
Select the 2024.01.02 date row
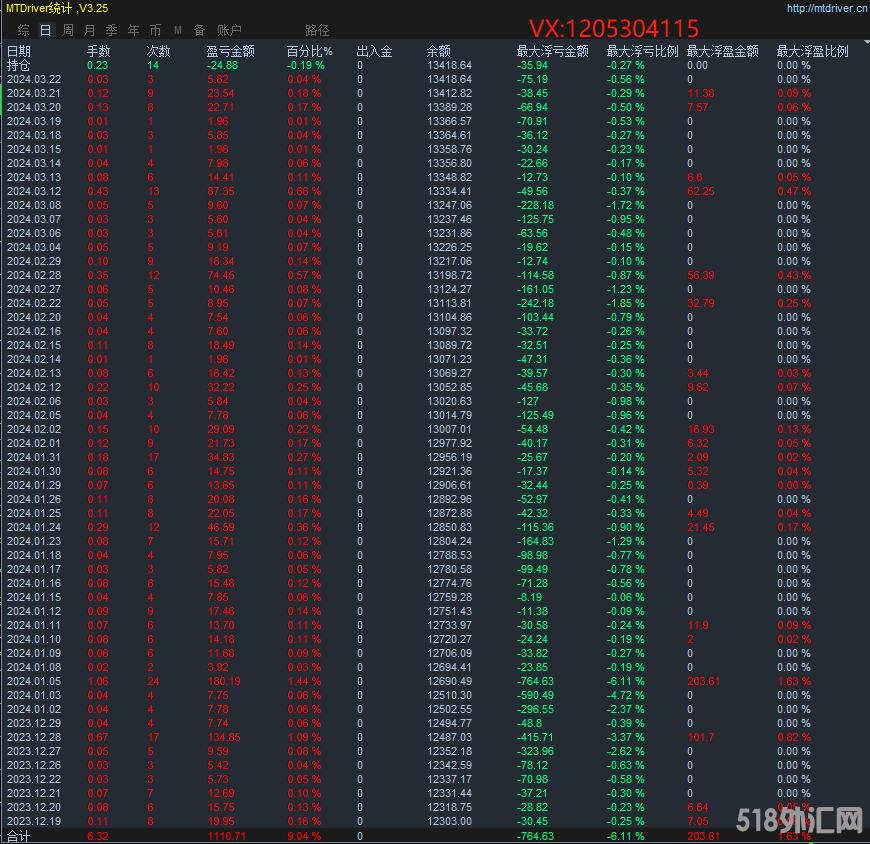[34, 709]
